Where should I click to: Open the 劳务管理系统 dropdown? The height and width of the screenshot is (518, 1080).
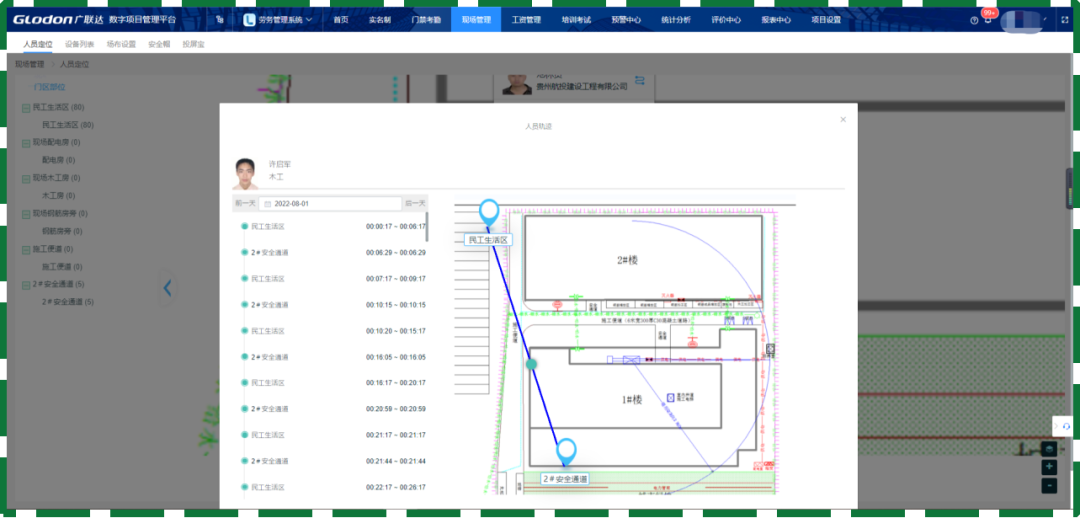pyautogui.click(x=279, y=20)
